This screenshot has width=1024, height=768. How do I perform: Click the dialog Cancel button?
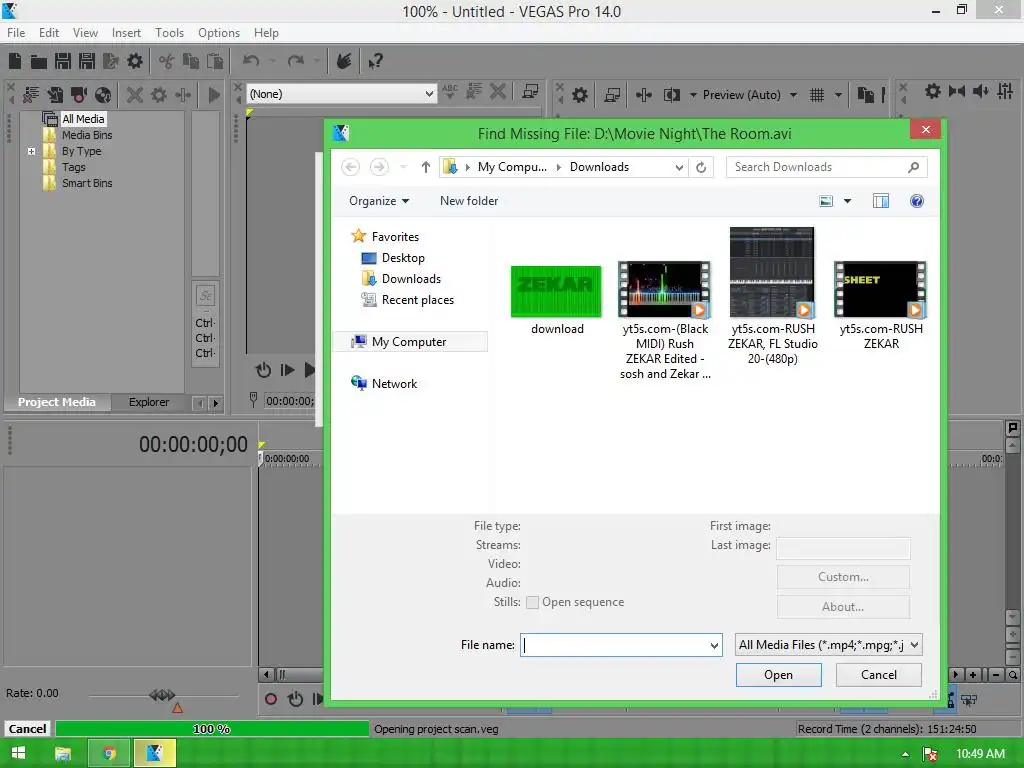pos(878,675)
